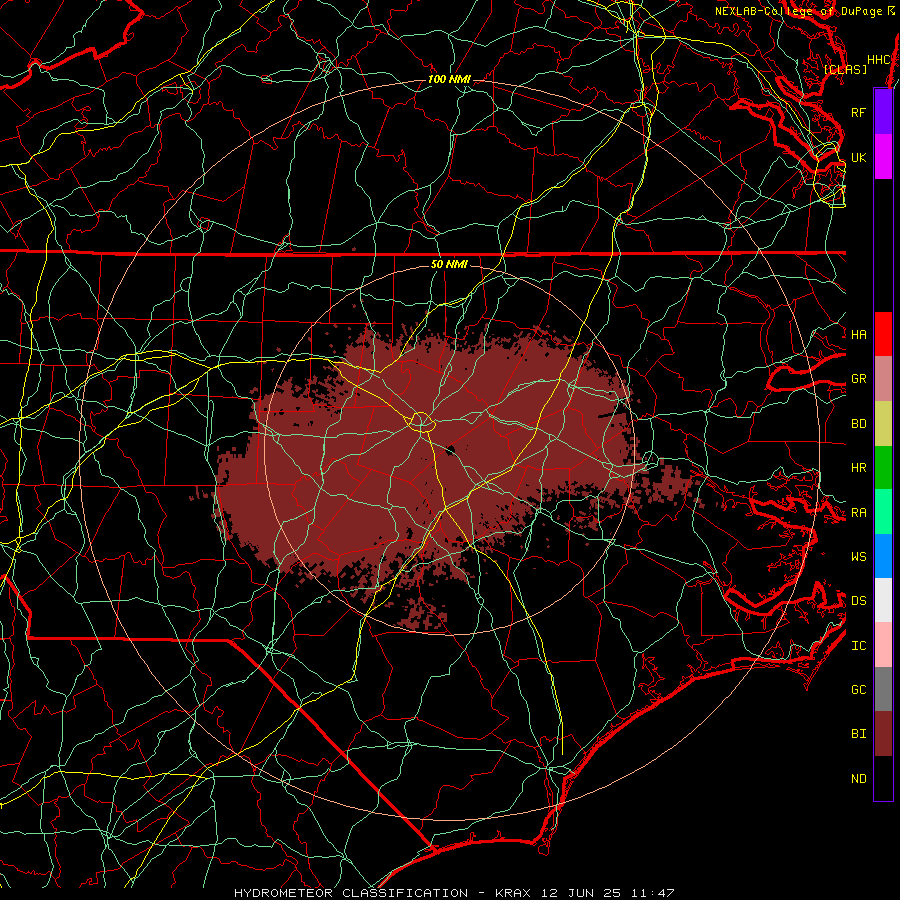Click the 'IC' legend label
Viewport: 900px width, 900px height.
(858, 646)
